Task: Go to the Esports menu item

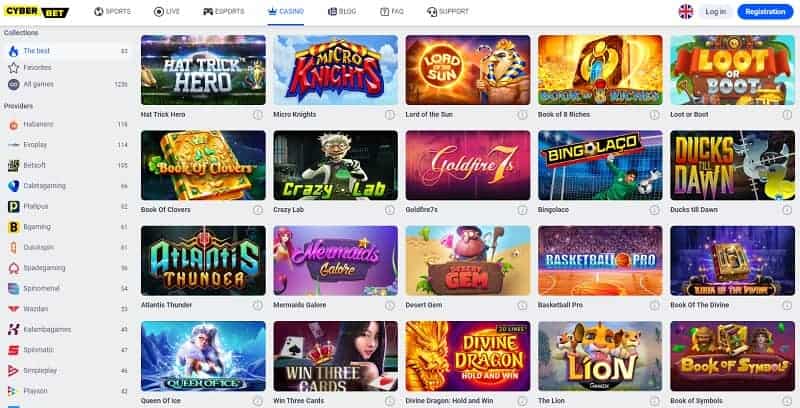Action: tap(223, 12)
